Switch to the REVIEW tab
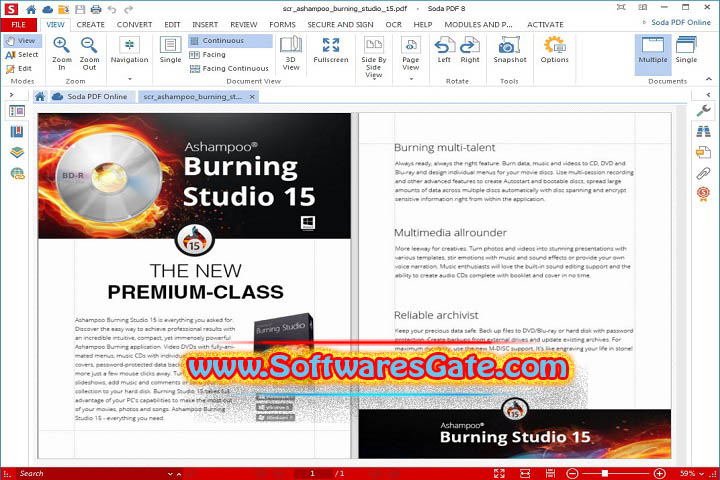 (x=243, y=25)
